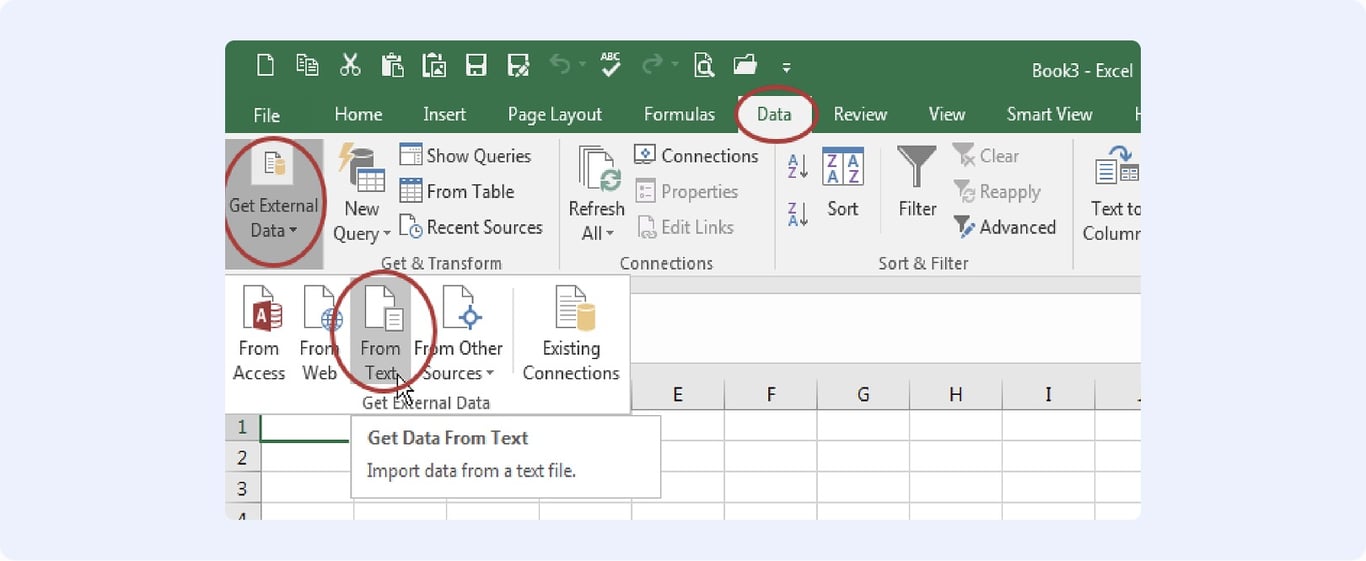
Task: Click the New document icon in quick access toolbar
Action: (265, 65)
